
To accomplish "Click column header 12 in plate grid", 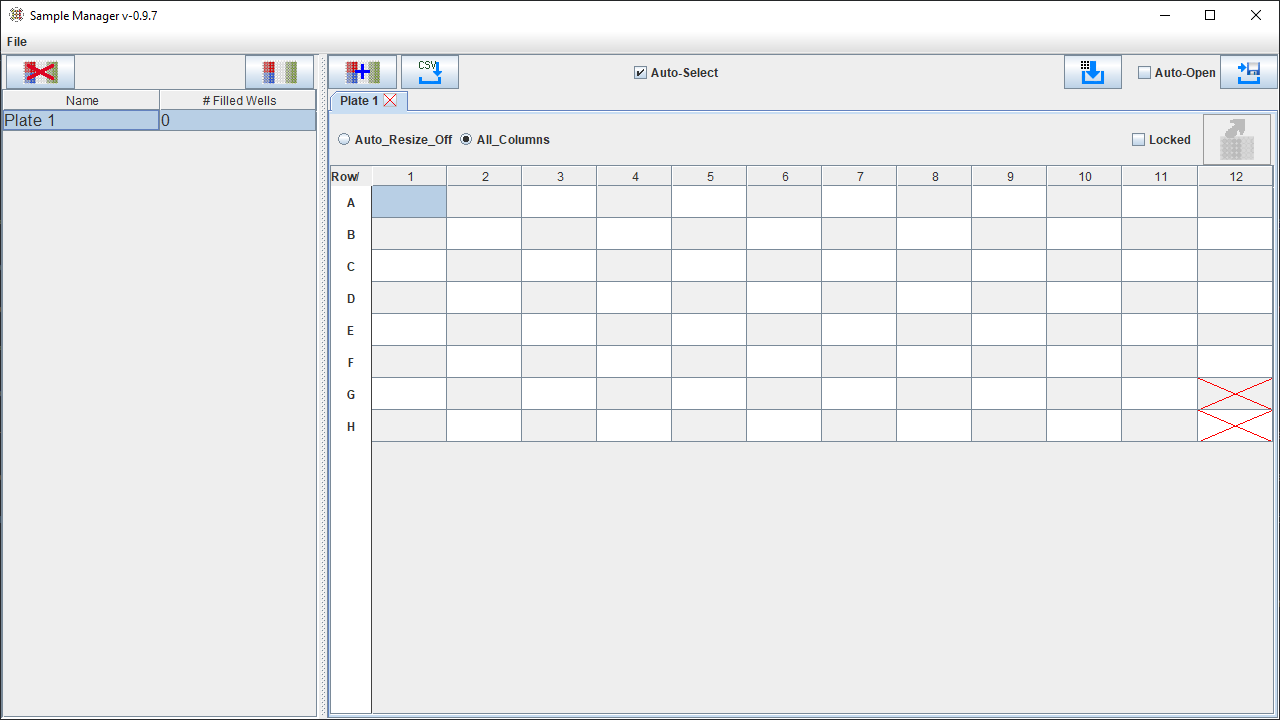I will click(1235, 176).
